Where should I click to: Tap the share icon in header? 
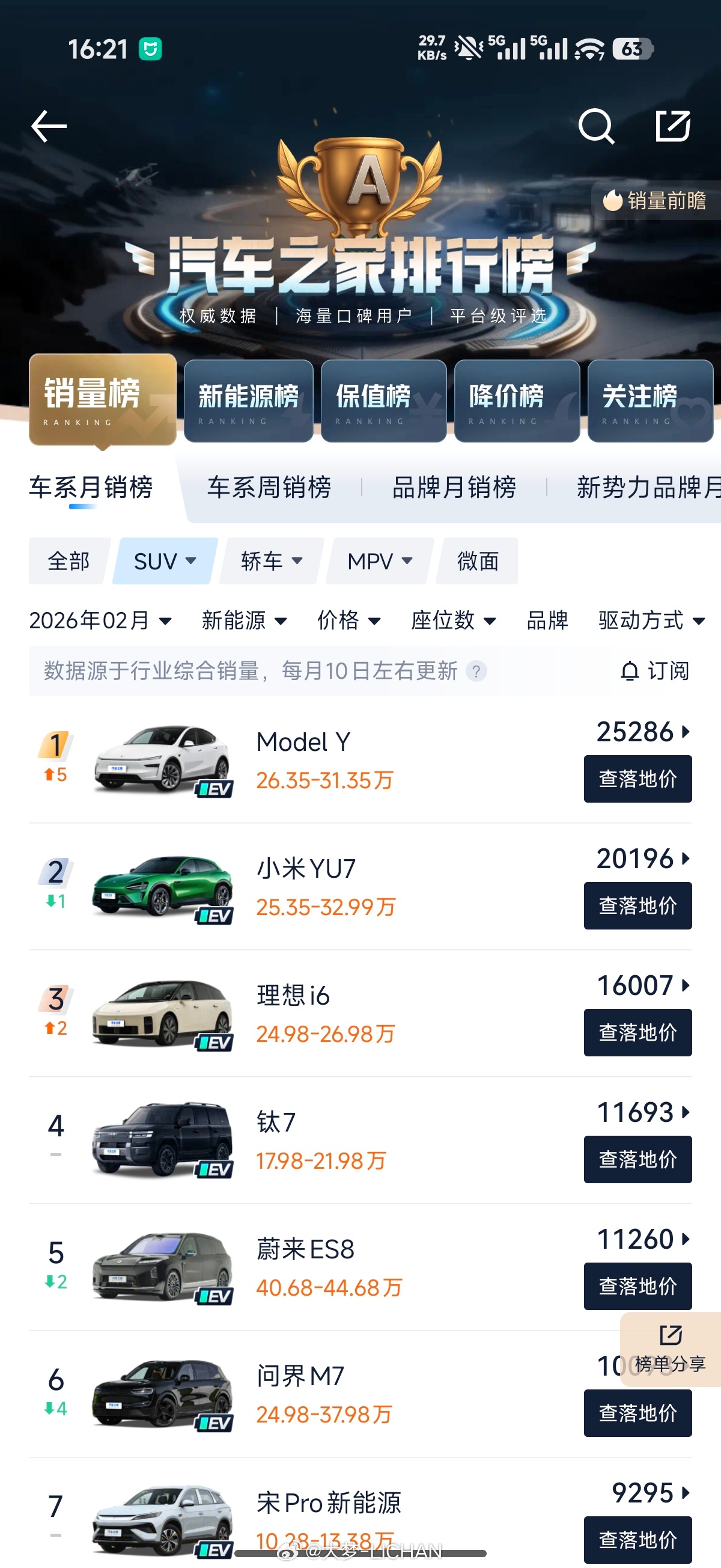(x=672, y=126)
